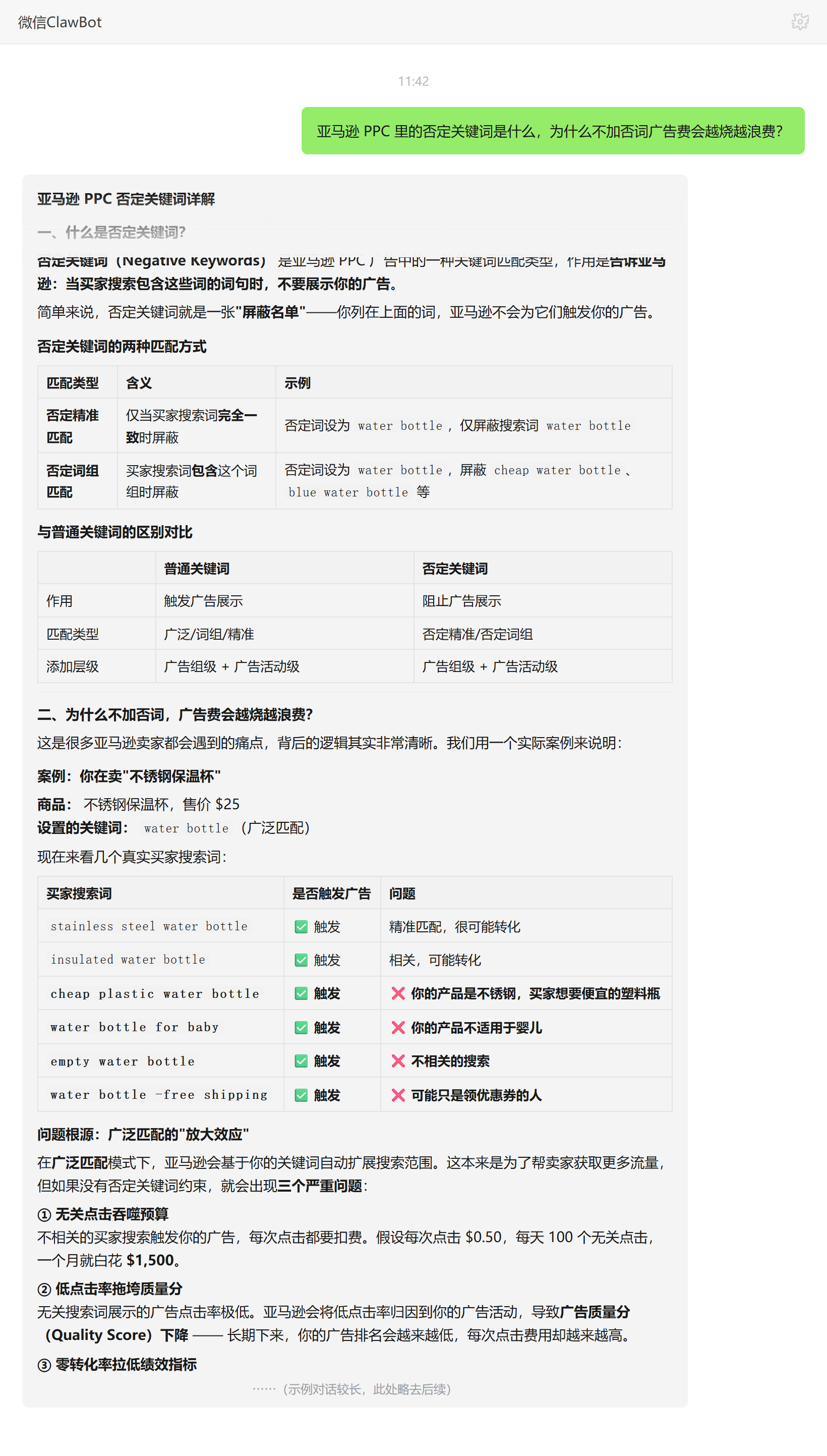Click the 否定精准匹配 table cell

(x=77, y=425)
